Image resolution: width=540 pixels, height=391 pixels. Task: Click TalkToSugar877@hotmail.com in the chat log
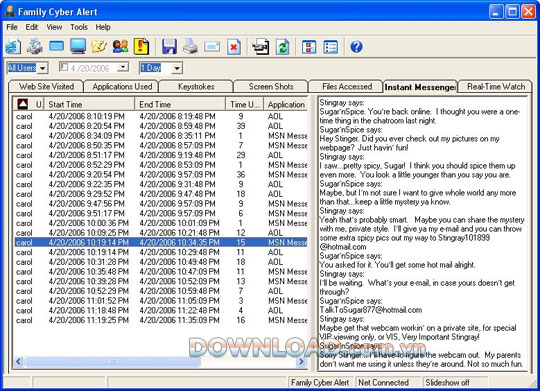(x=371, y=310)
